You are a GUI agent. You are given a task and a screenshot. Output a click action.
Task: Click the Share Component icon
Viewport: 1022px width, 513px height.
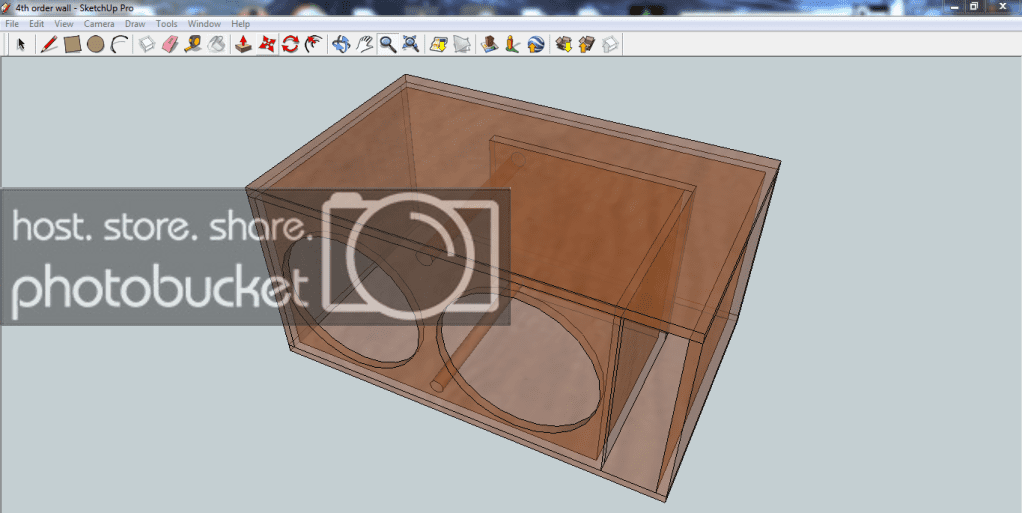[x=610, y=44]
